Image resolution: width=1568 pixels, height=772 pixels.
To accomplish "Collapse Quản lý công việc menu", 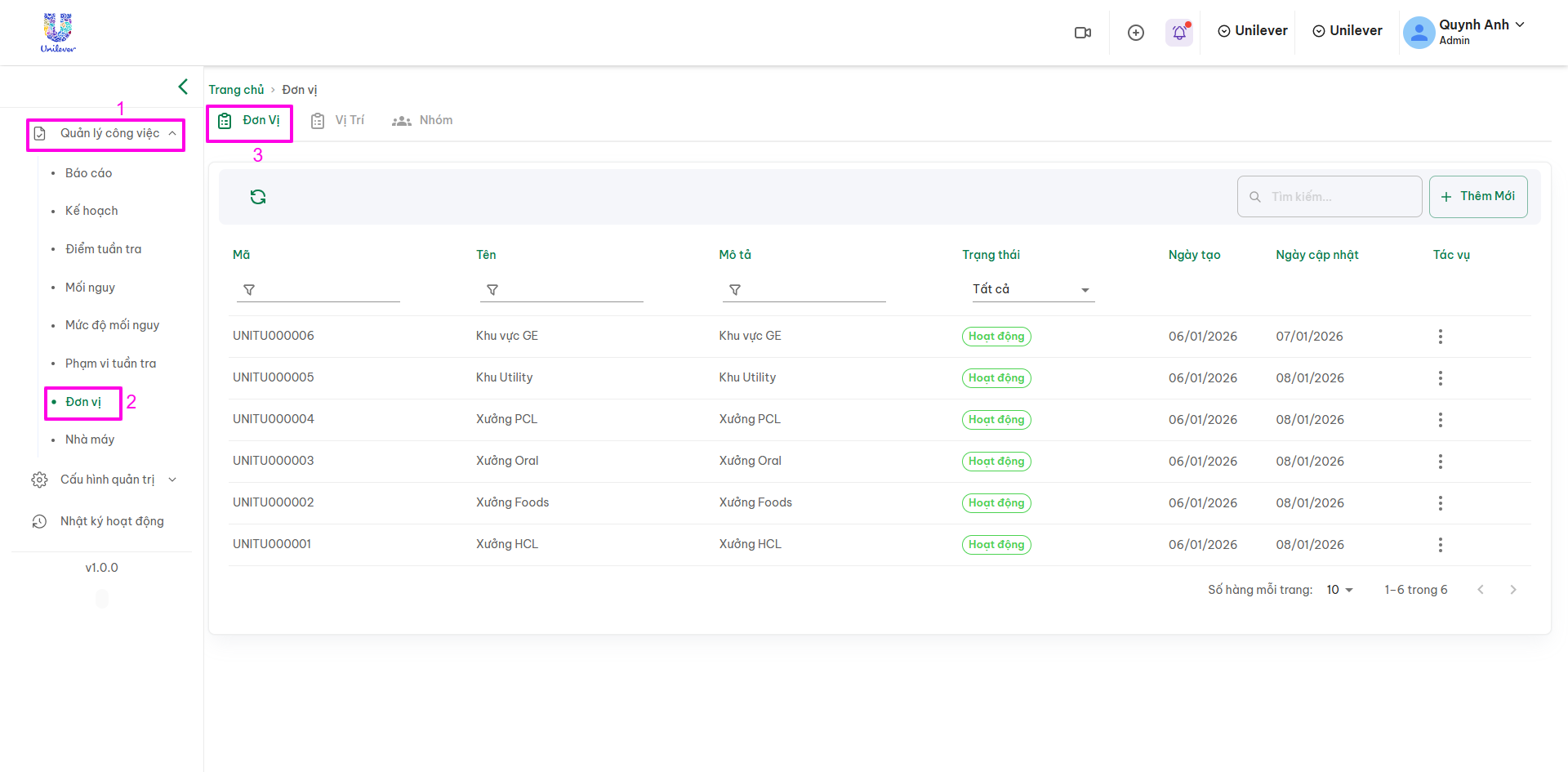I will point(106,133).
